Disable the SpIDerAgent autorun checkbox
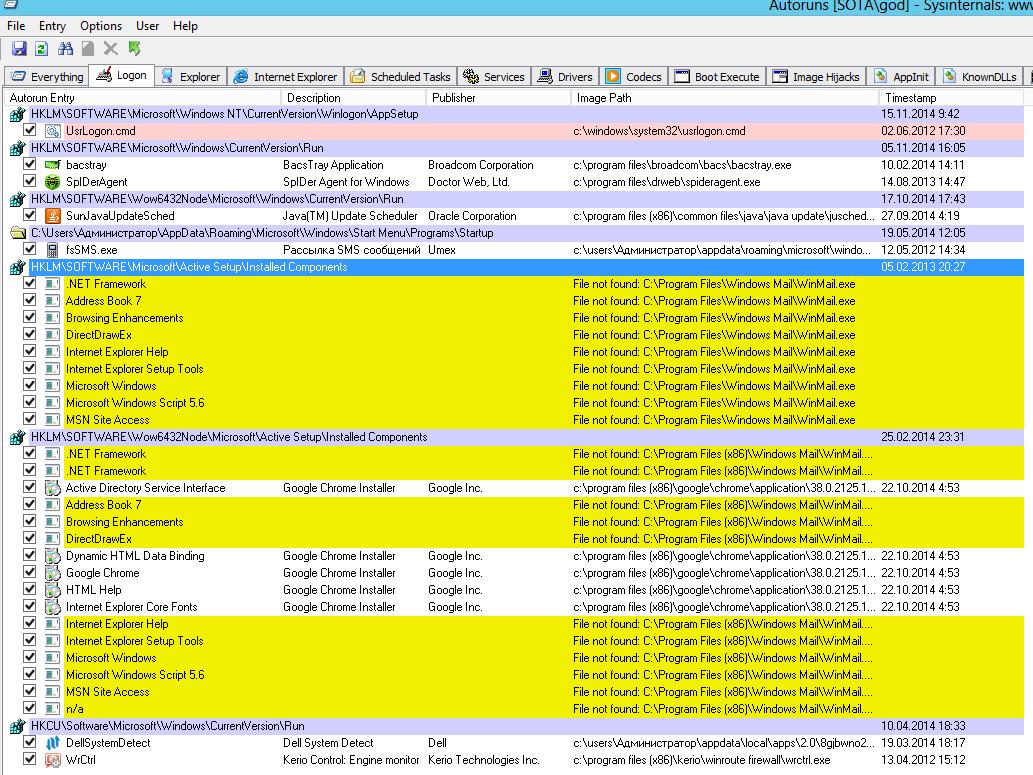 (x=30, y=181)
